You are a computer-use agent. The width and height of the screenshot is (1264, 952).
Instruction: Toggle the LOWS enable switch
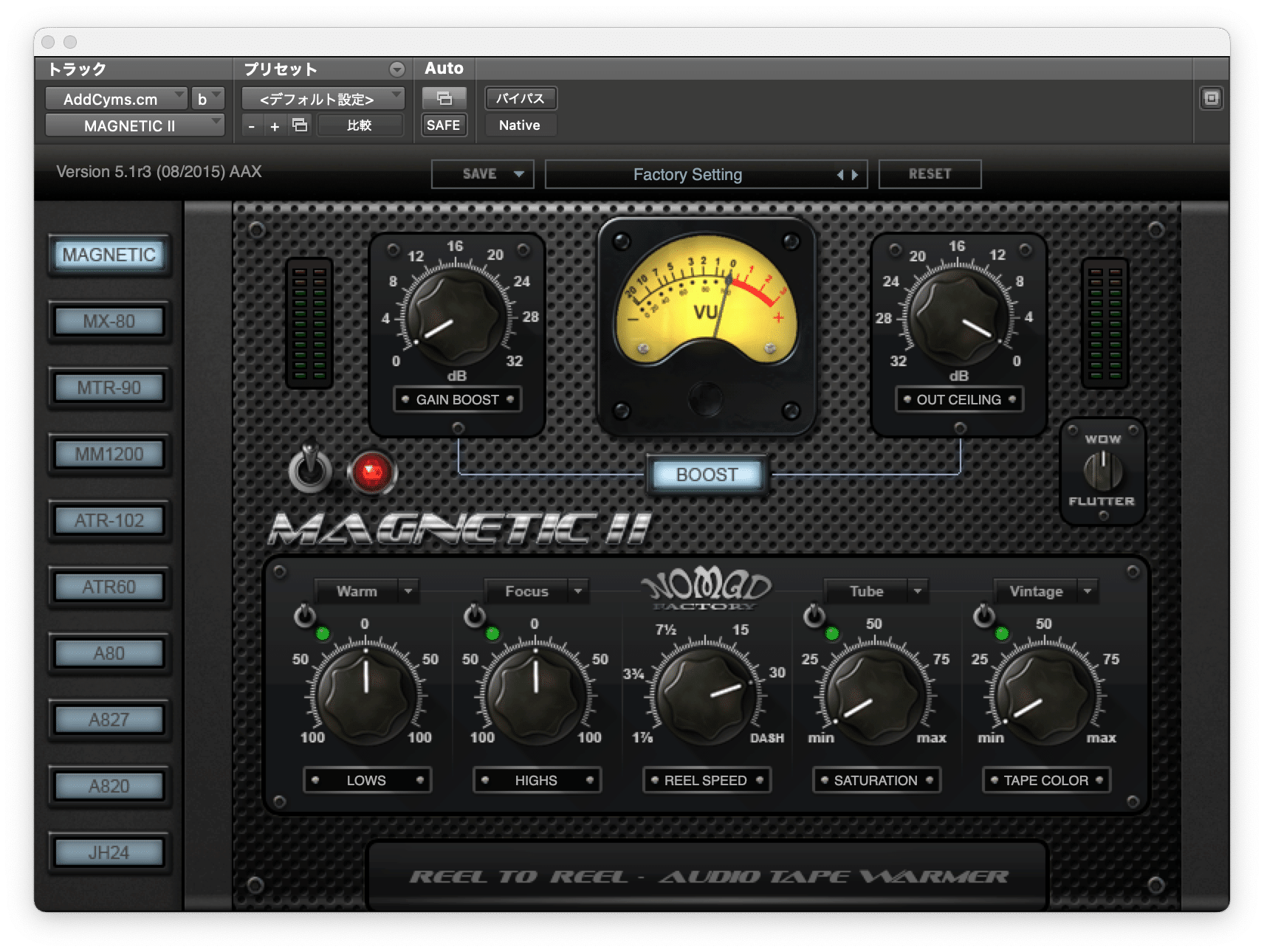click(x=304, y=615)
